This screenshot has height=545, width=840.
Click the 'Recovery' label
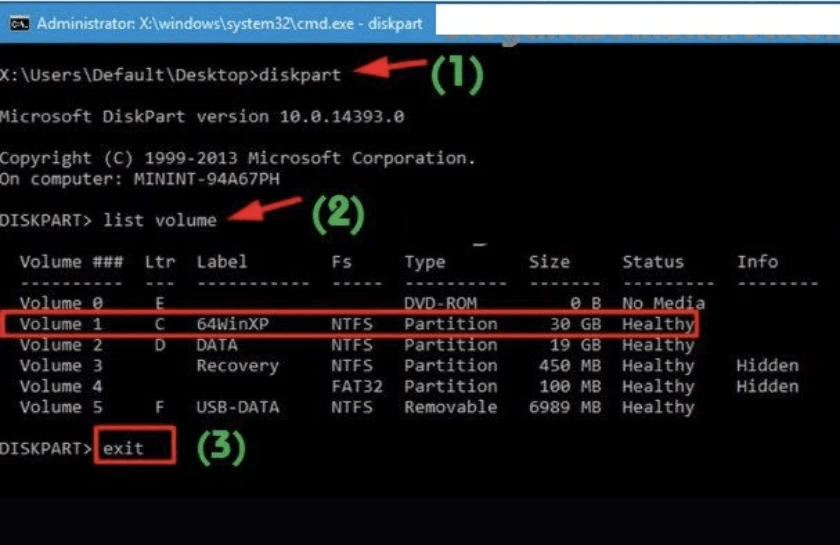click(237, 366)
